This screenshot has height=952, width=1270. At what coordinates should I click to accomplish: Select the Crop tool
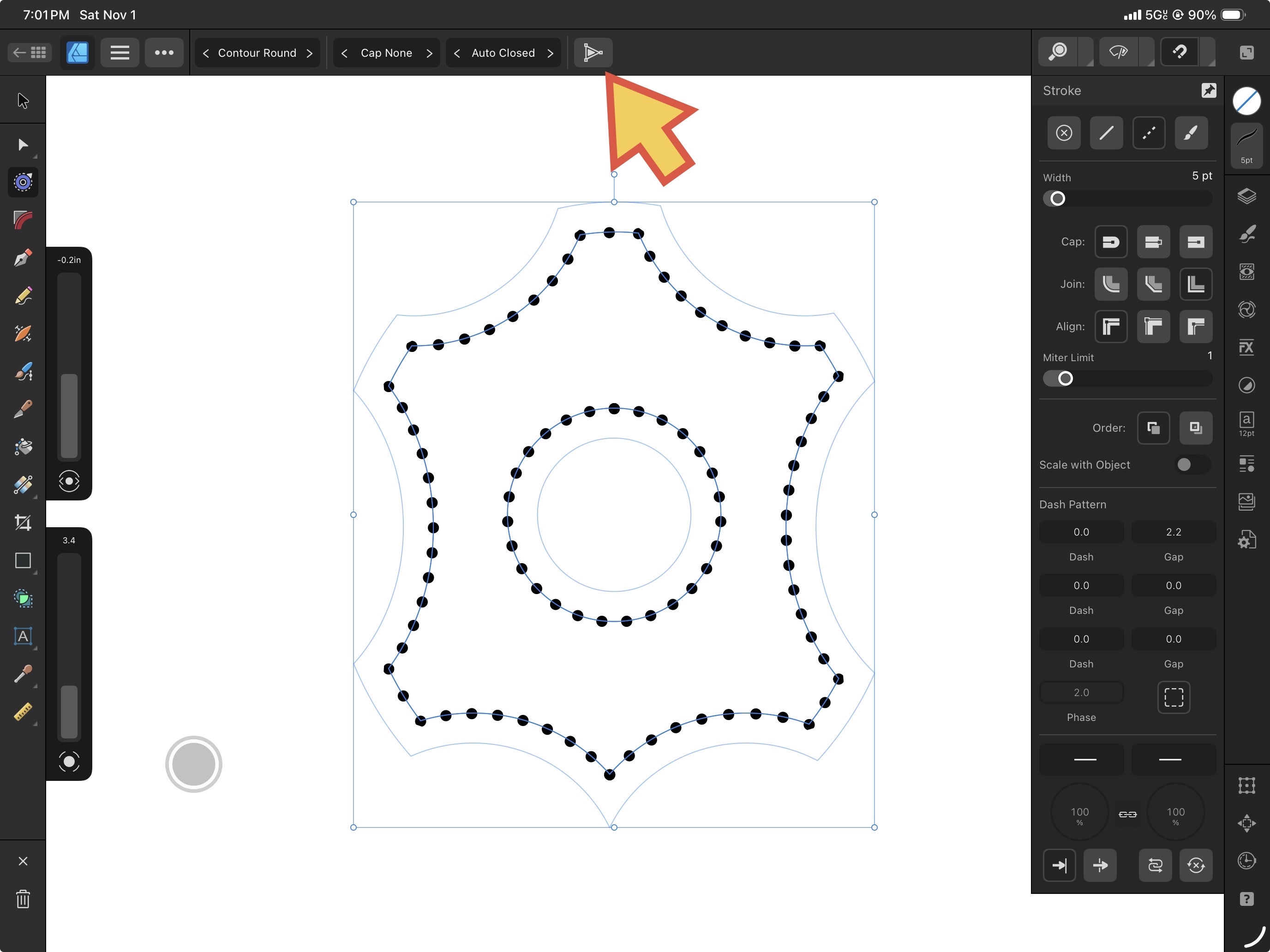pyautogui.click(x=23, y=522)
